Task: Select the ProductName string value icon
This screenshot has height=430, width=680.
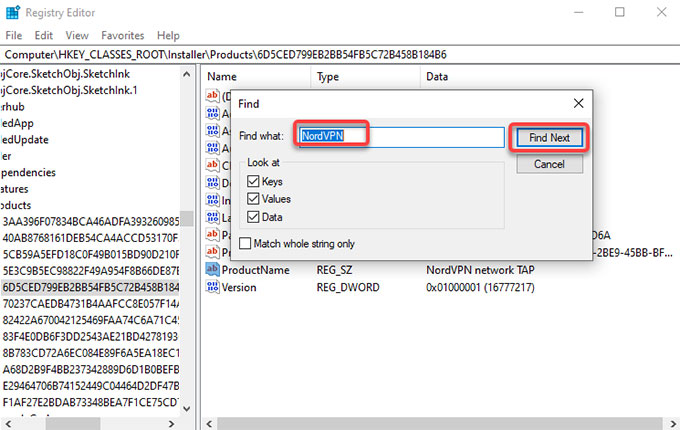Action: pos(212,270)
